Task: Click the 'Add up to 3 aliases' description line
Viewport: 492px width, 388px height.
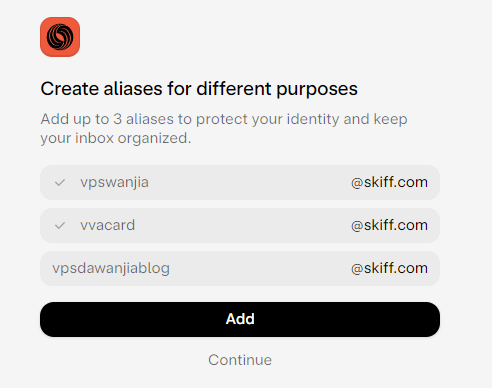Action: [224, 119]
